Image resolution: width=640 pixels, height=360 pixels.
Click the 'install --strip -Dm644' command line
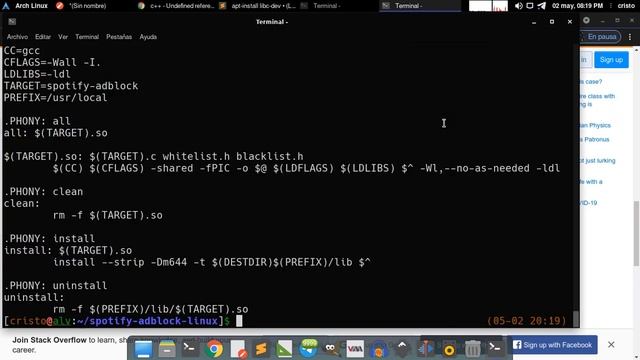pyautogui.click(x=211, y=262)
